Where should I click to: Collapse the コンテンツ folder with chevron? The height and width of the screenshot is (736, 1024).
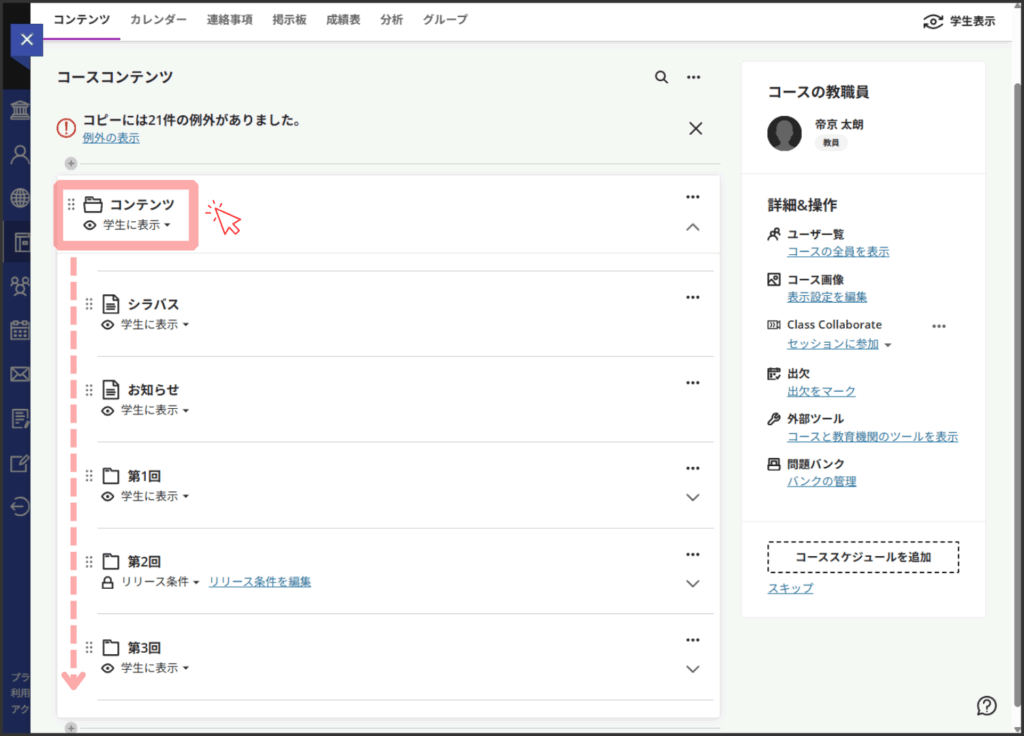693,228
